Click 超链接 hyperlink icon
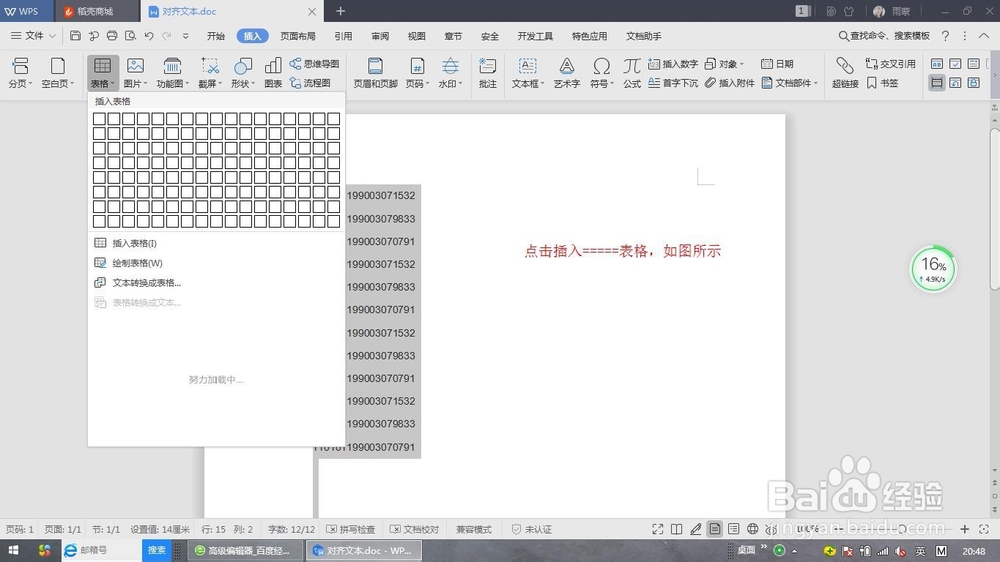 click(x=844, y=66)
